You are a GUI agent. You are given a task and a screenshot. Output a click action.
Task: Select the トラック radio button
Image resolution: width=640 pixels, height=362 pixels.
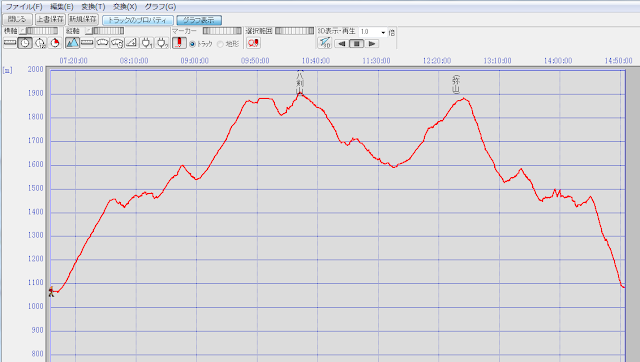[x=192, y=44]
